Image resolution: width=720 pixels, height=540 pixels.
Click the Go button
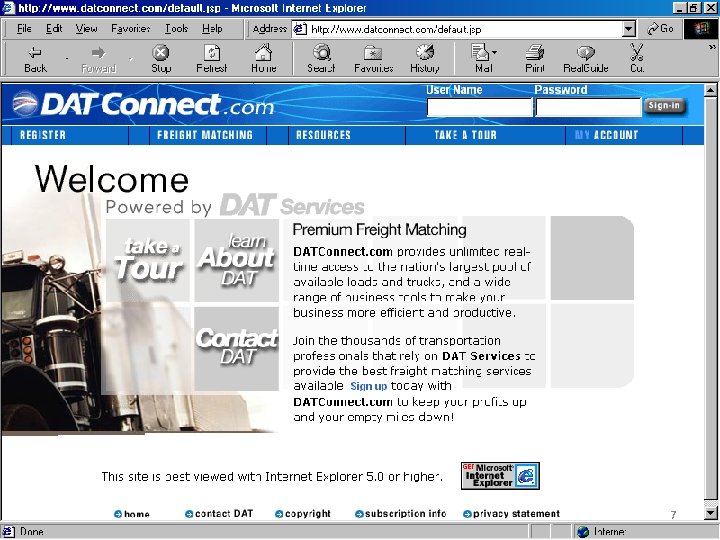point(660,29)
